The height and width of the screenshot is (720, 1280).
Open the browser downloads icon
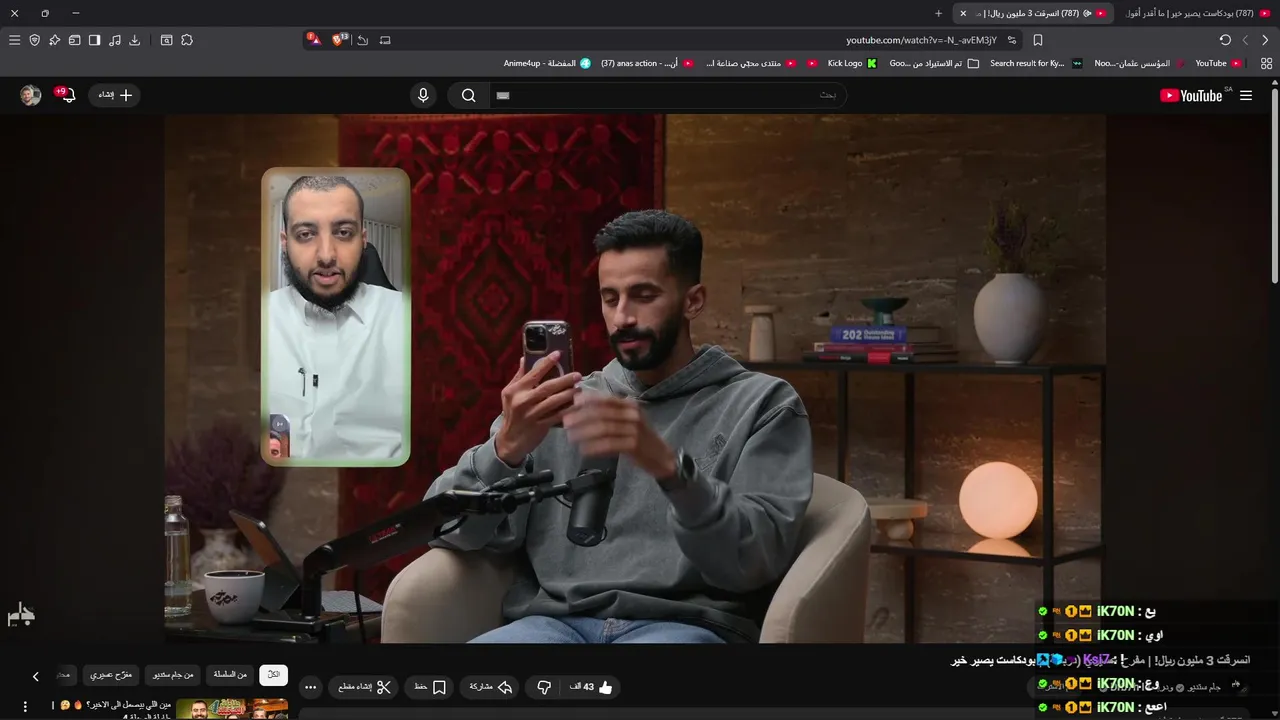pyautogui.click(x=135, y=40)
